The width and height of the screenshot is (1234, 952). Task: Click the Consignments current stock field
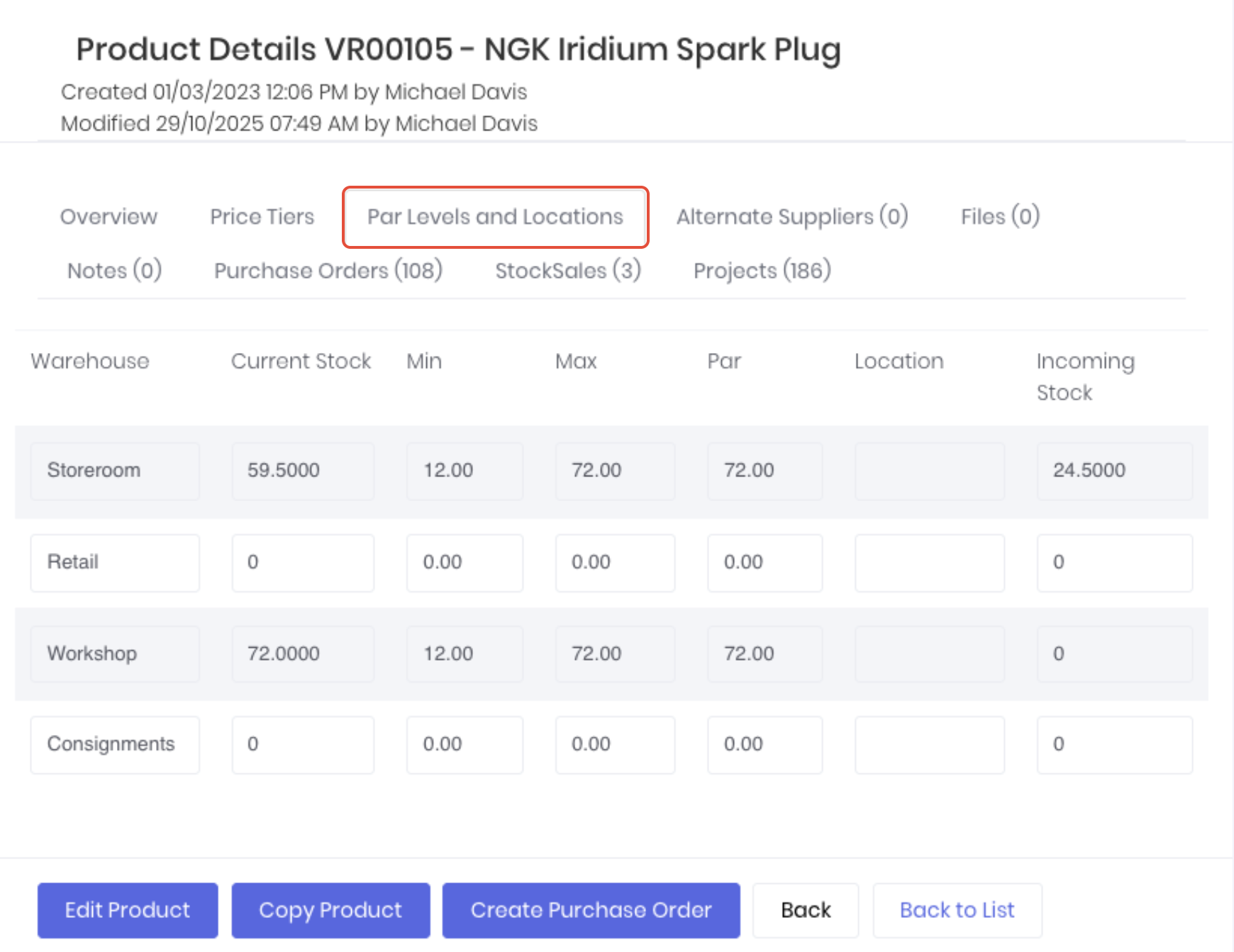303,745
